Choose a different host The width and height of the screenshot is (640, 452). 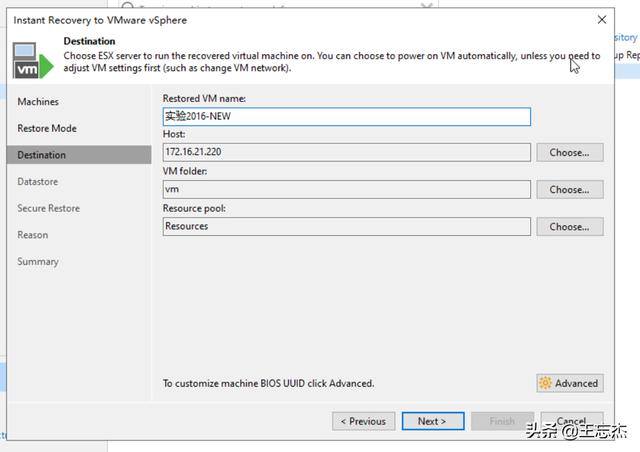point(570,152)
